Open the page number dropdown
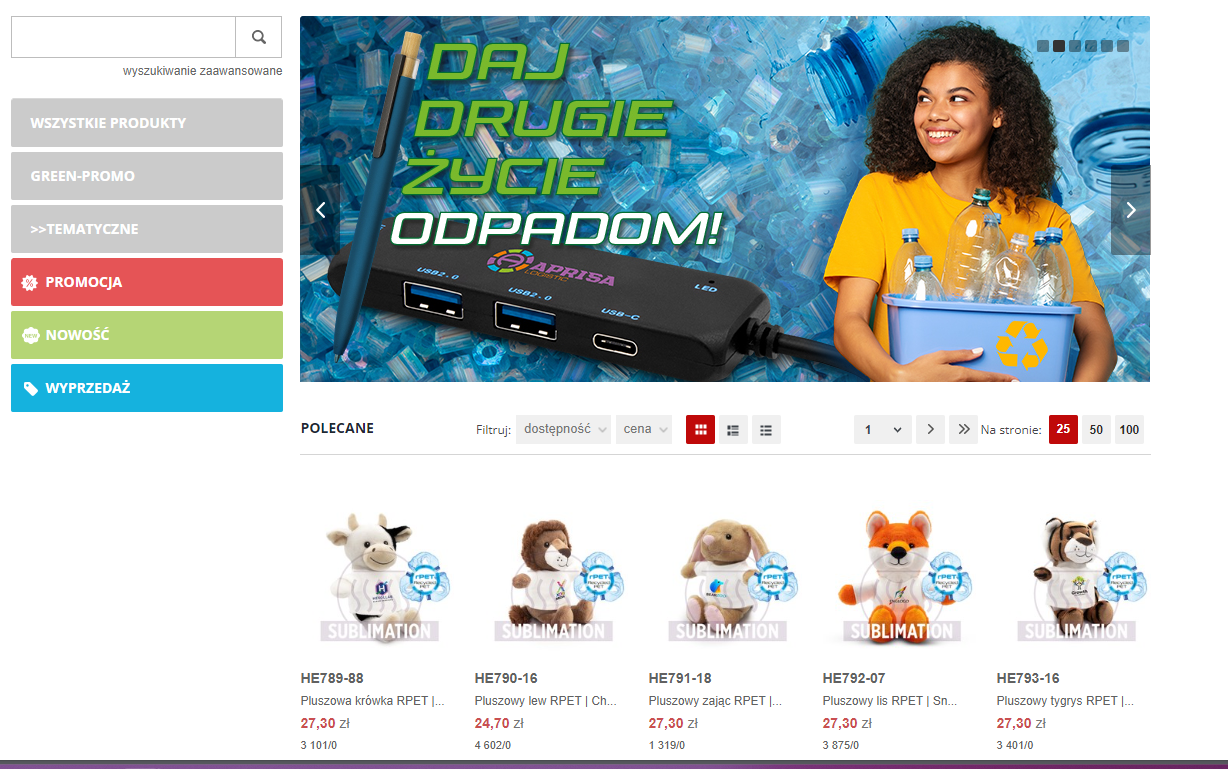Screen dimensions: 1228x769 click(x=883, y=430)
